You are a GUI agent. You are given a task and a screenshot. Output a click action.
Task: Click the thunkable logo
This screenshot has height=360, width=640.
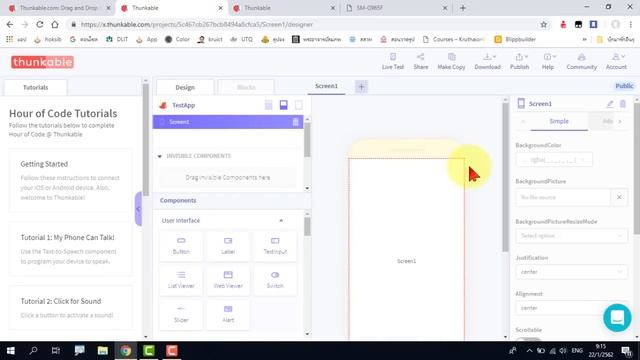coord(42,62)
